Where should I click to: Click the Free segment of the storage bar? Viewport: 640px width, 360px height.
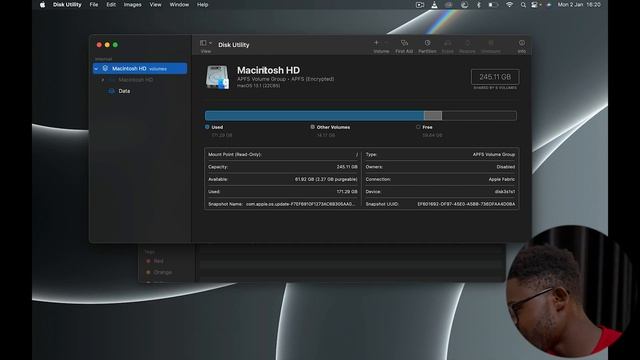pos(479,116)
